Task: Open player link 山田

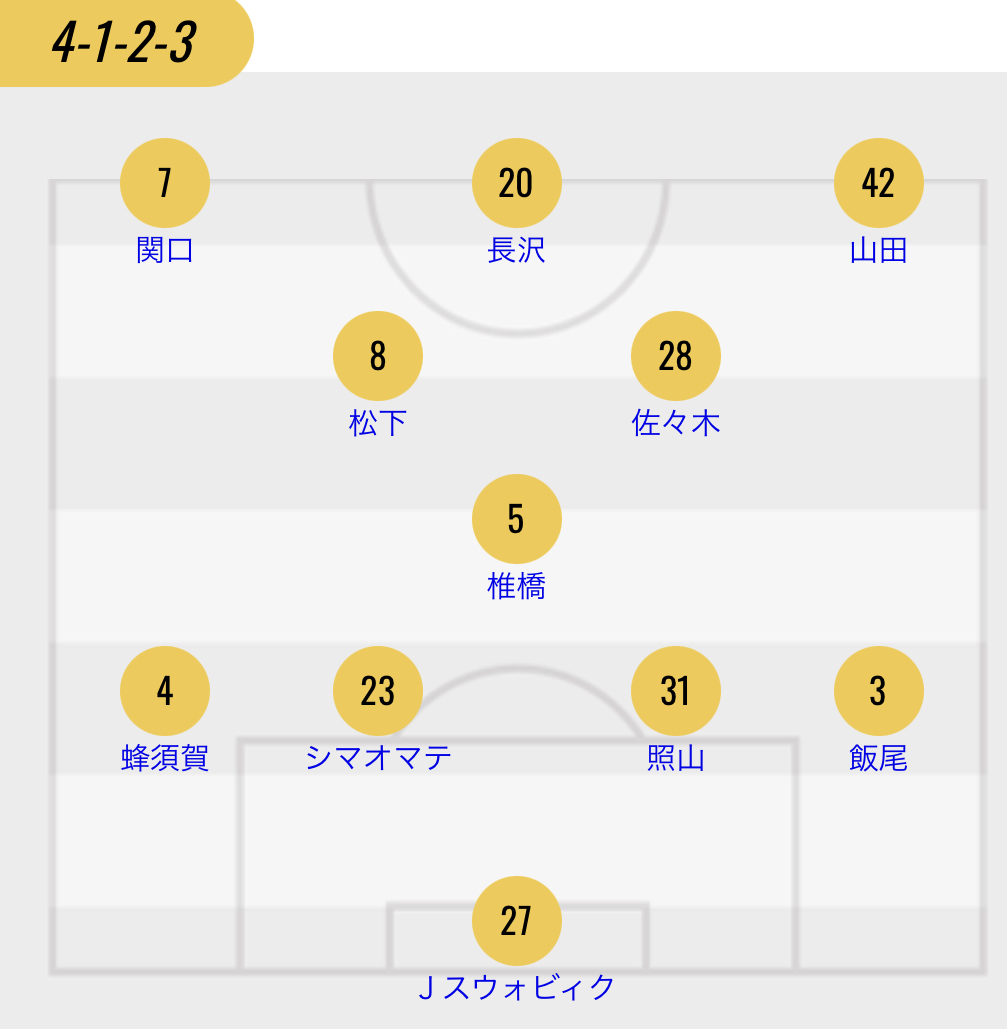Action: [878, 250]
